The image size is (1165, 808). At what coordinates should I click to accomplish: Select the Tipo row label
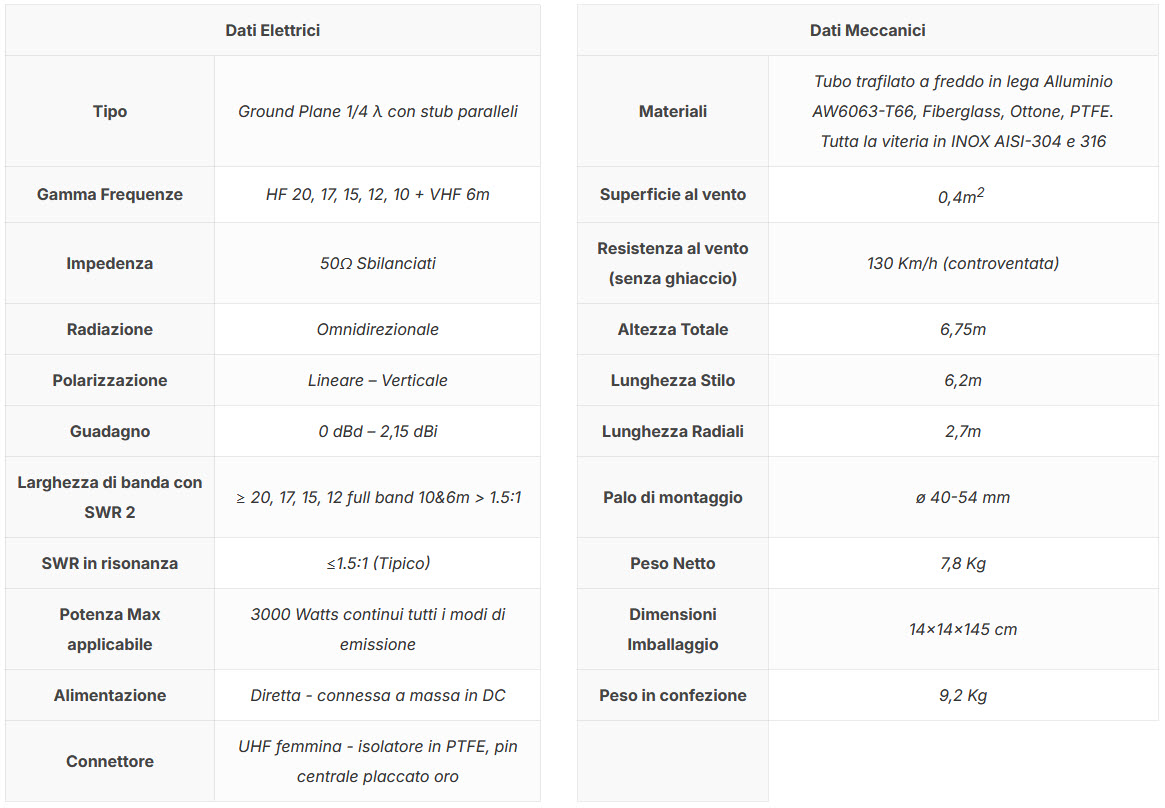pos(110,111)
